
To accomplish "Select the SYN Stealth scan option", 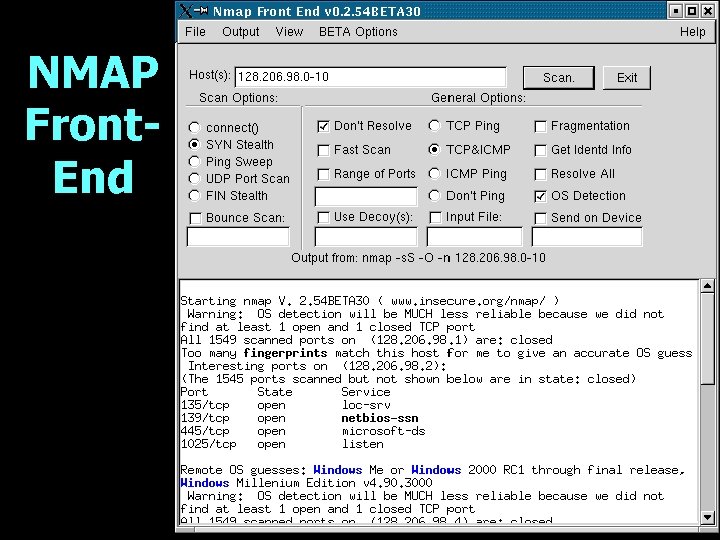I will [x=194, y=144].
